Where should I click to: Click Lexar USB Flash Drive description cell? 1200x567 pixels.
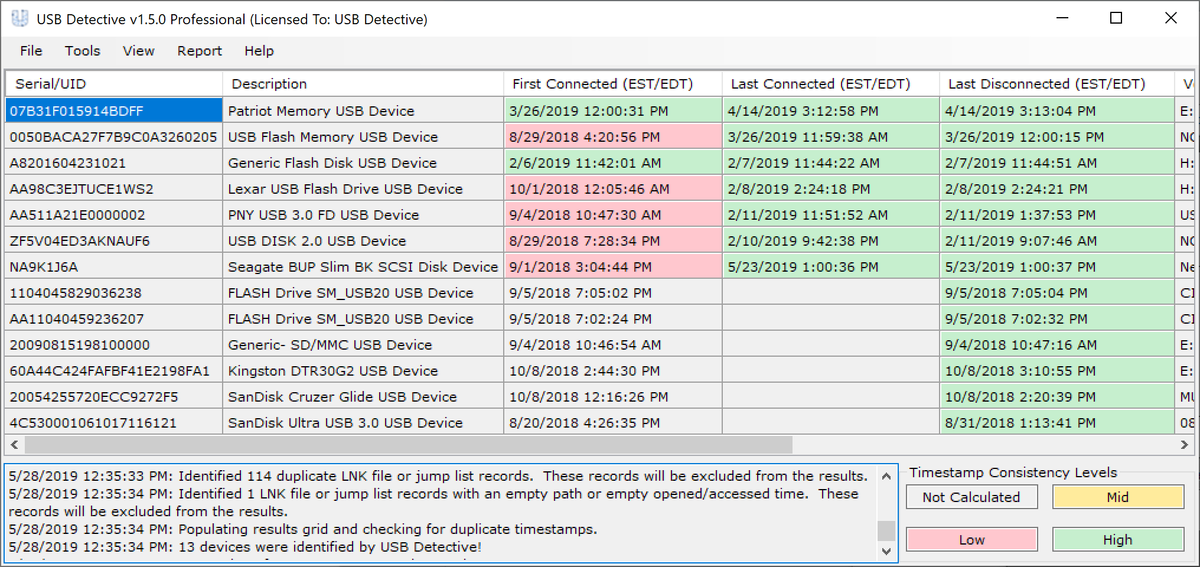click(363, 189)
